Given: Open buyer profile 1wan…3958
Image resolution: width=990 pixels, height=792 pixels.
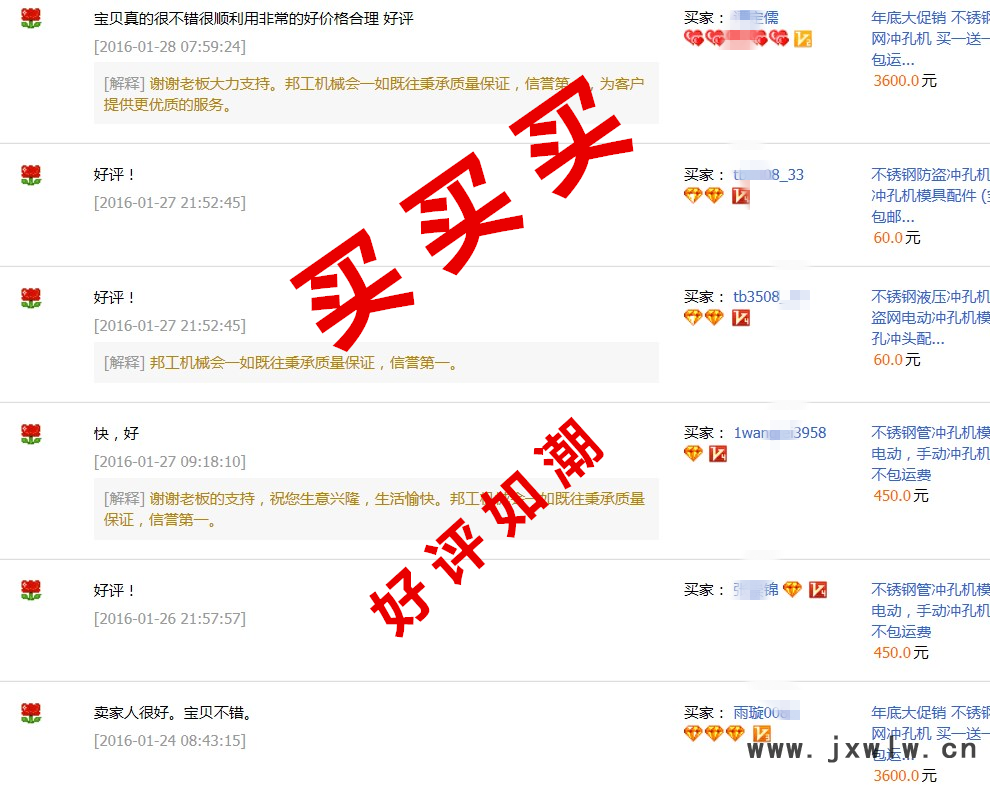Looking at the screenshot, I should pyautogui.click(x=780, y=433).
